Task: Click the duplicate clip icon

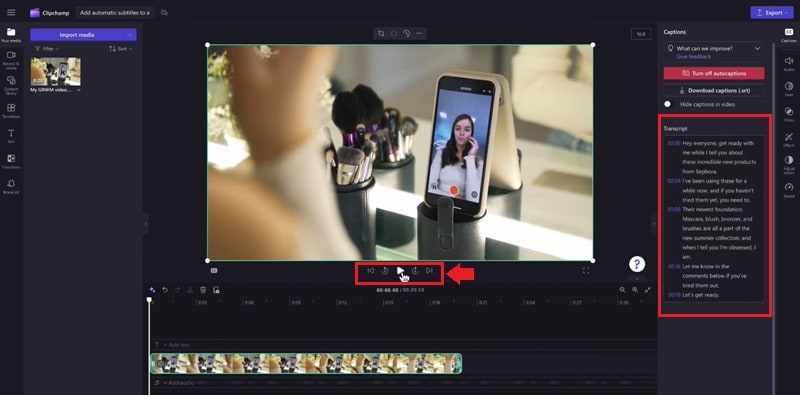Action: click(x=216, y=290)
